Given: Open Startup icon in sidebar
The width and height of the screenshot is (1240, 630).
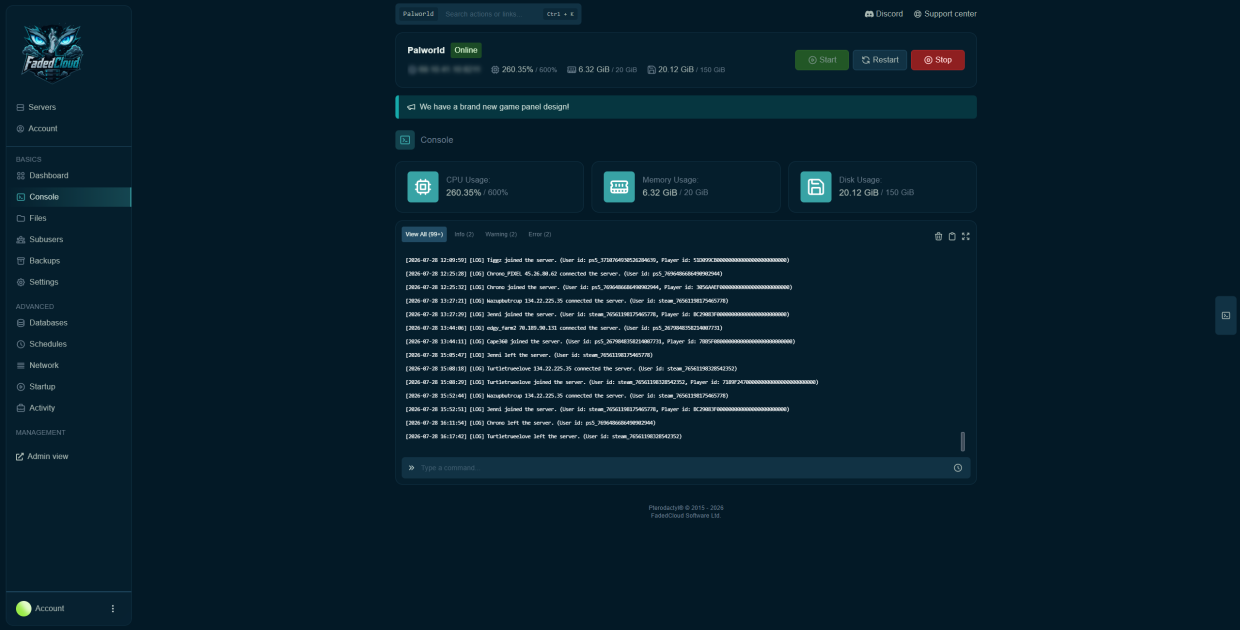Looking at the screenshot, I should coord(20,387).
